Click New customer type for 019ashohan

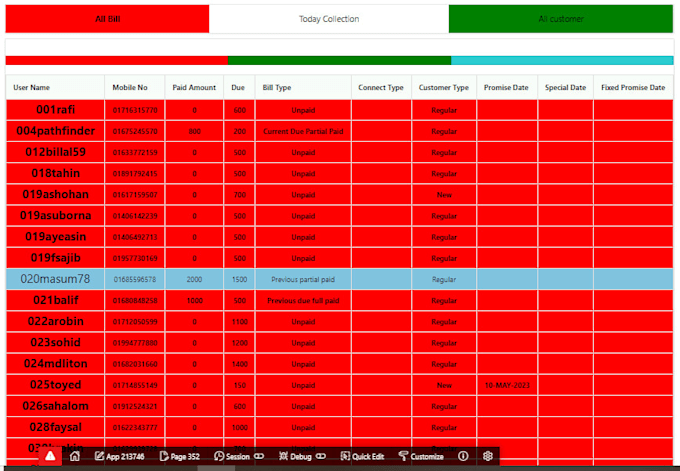point(444,195)
